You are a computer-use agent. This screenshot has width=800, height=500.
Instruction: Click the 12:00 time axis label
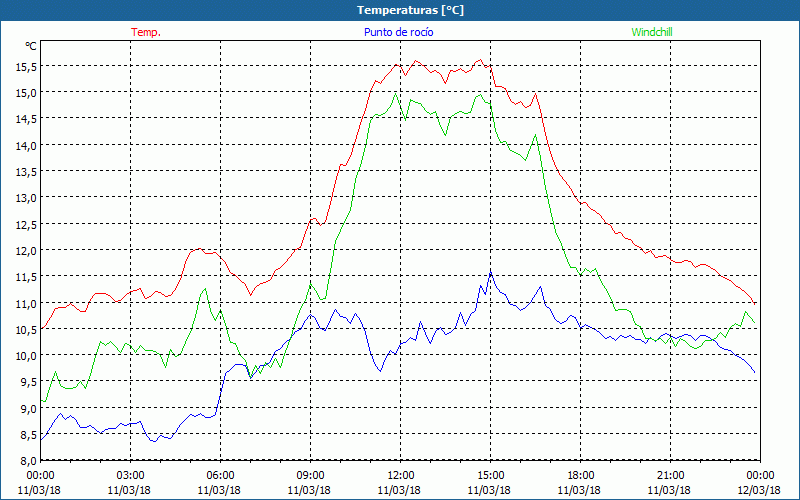[400, 476]
